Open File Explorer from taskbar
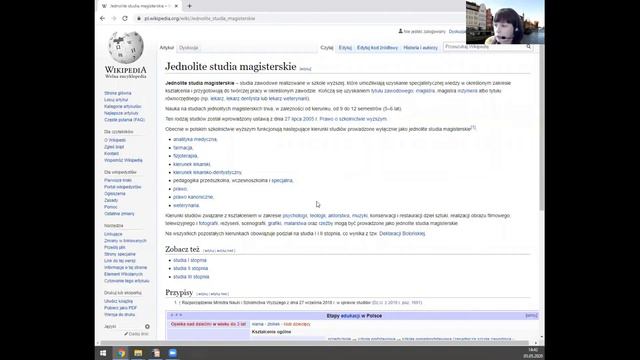Screen dimensions: 640x360 tap(138, 353)
